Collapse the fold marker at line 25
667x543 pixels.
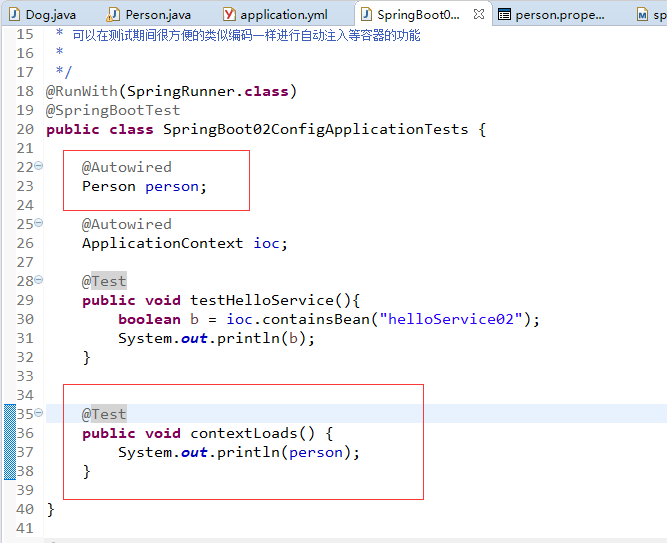pos(39,223)
